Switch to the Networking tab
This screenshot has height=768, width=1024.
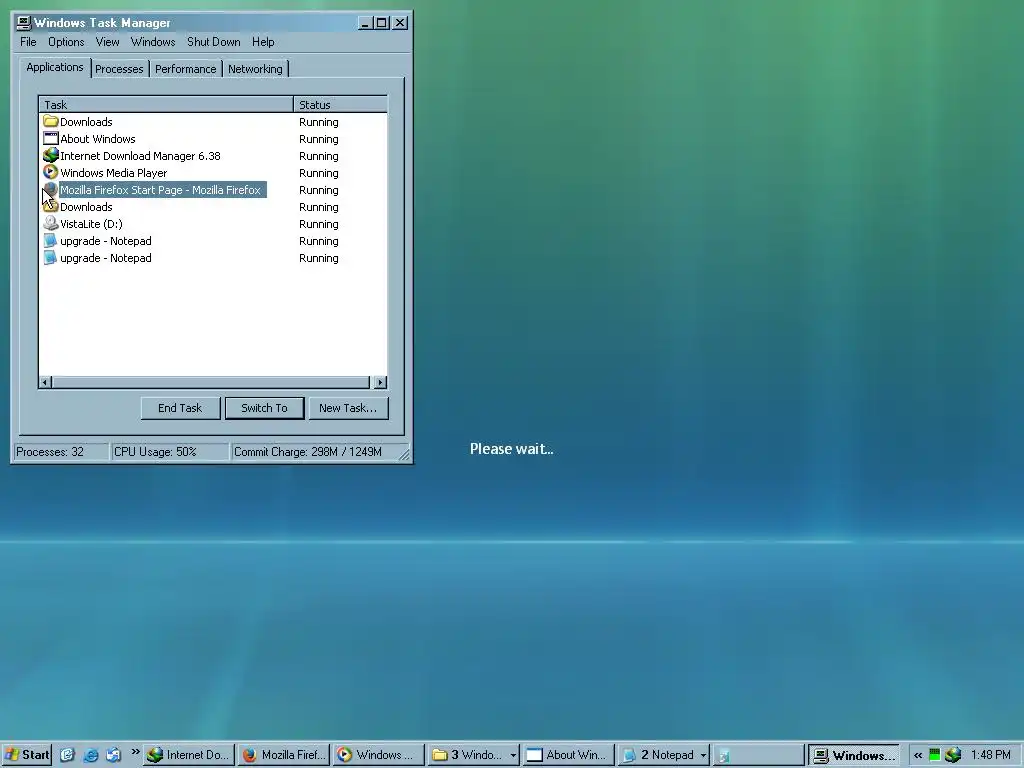255,69
